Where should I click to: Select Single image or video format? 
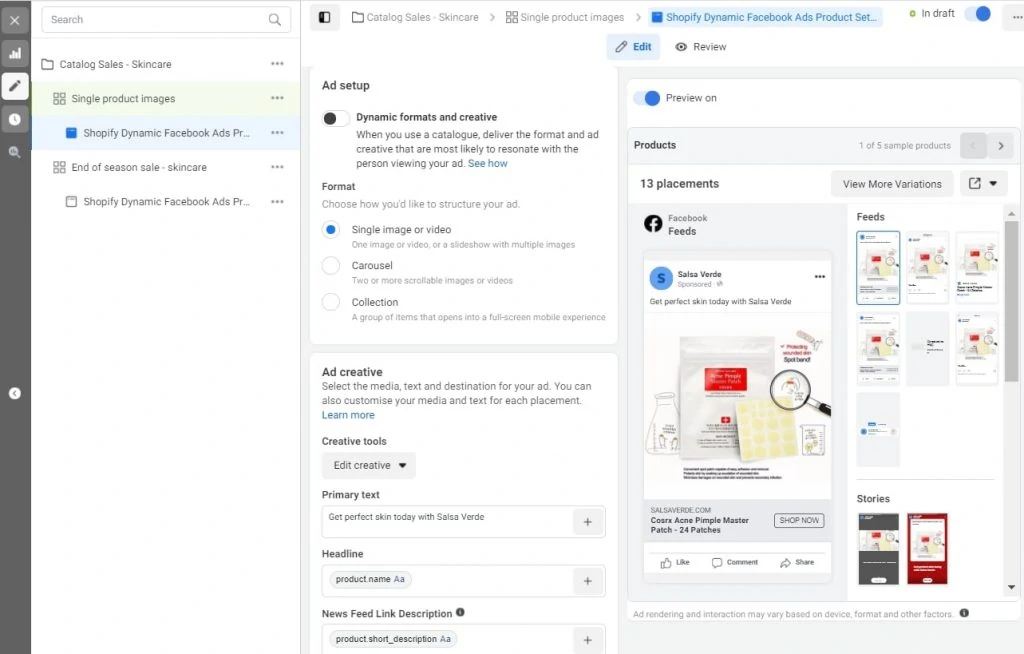pyautogui.click(x=331, y=229)
